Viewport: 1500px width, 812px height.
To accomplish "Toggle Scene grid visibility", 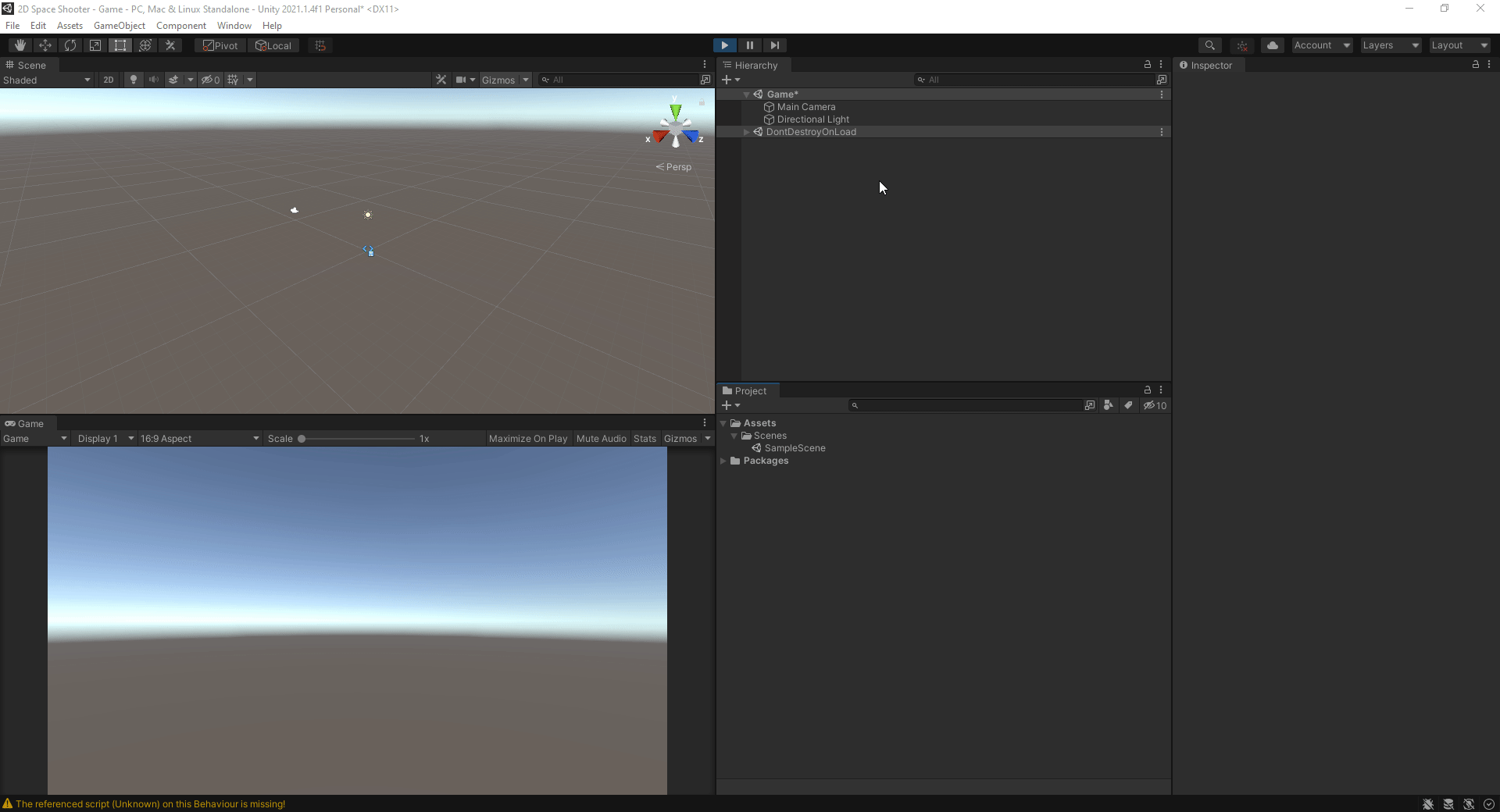I will pos(233,80).
